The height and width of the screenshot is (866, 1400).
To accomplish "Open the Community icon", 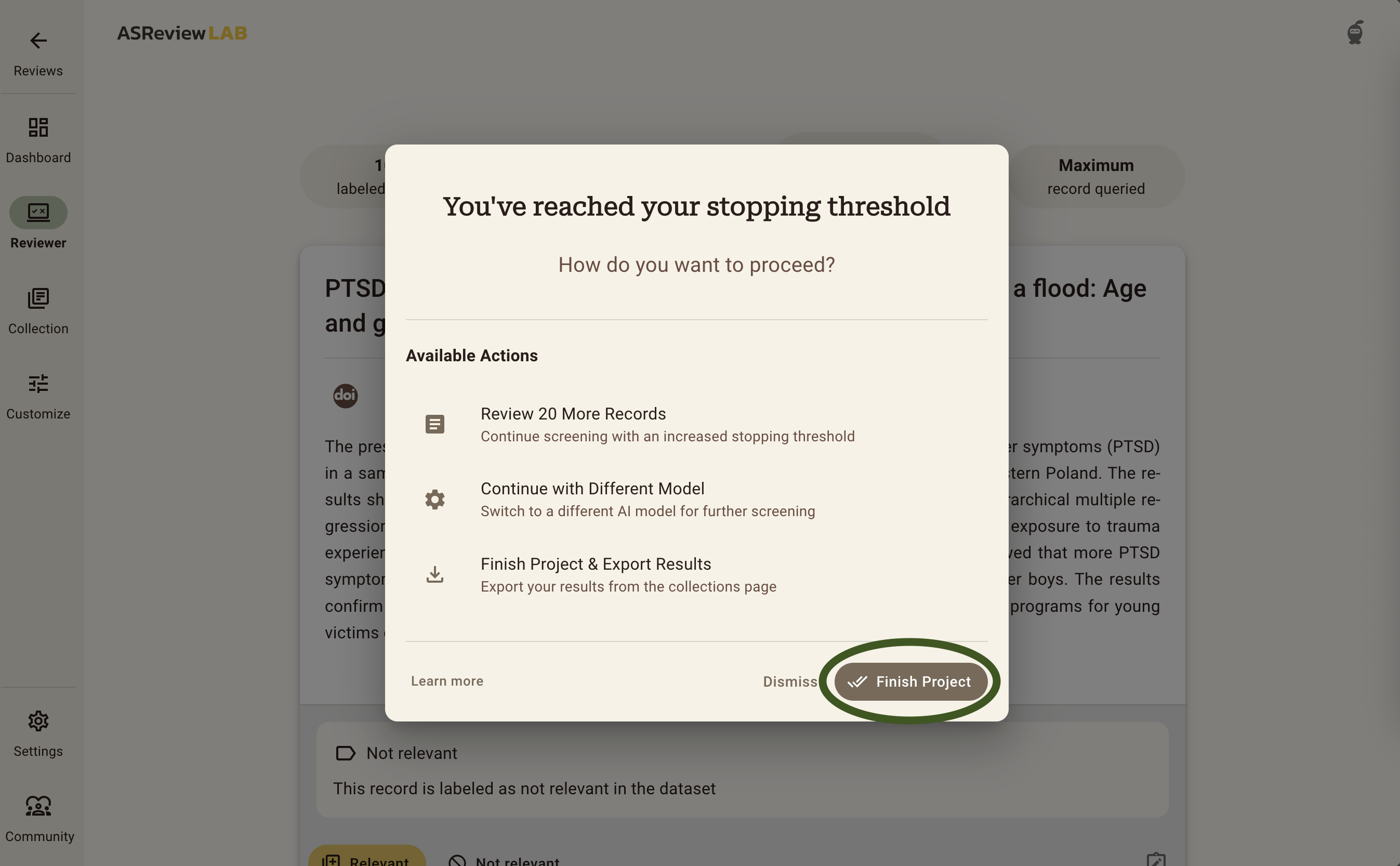I will click(38, 806).
